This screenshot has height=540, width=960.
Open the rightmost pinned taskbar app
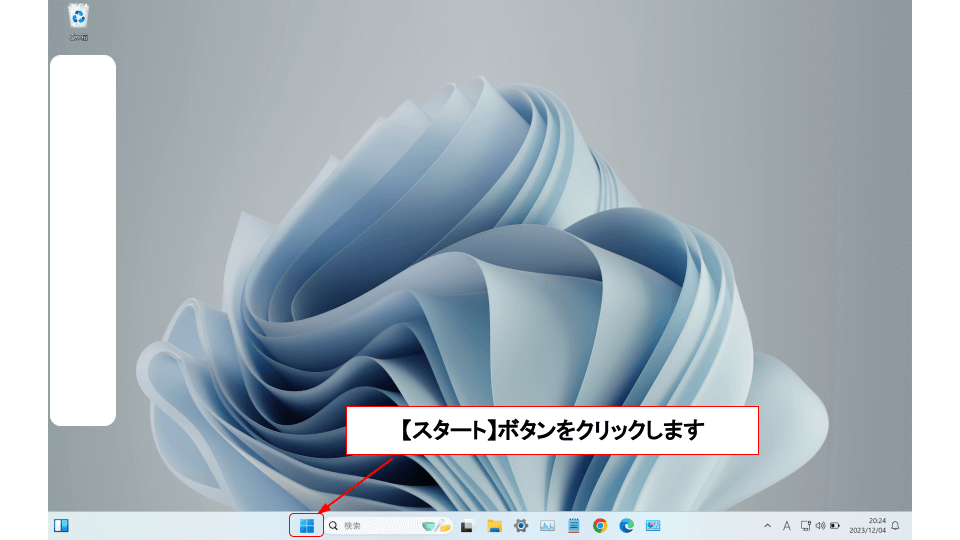[653, 525]
